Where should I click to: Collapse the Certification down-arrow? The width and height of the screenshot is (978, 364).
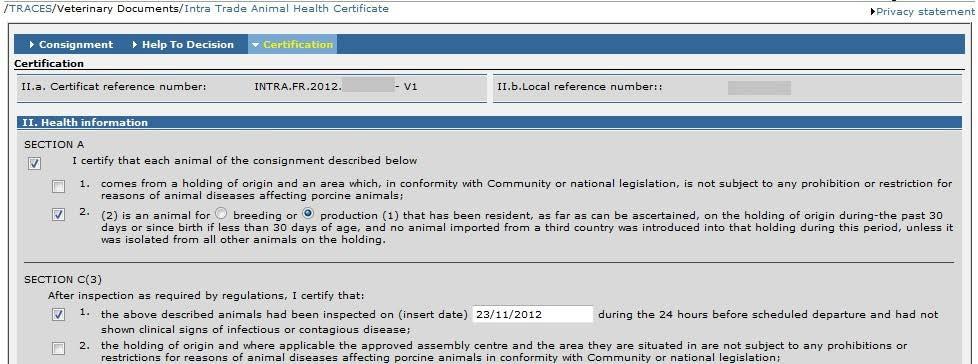click(255, 45)
